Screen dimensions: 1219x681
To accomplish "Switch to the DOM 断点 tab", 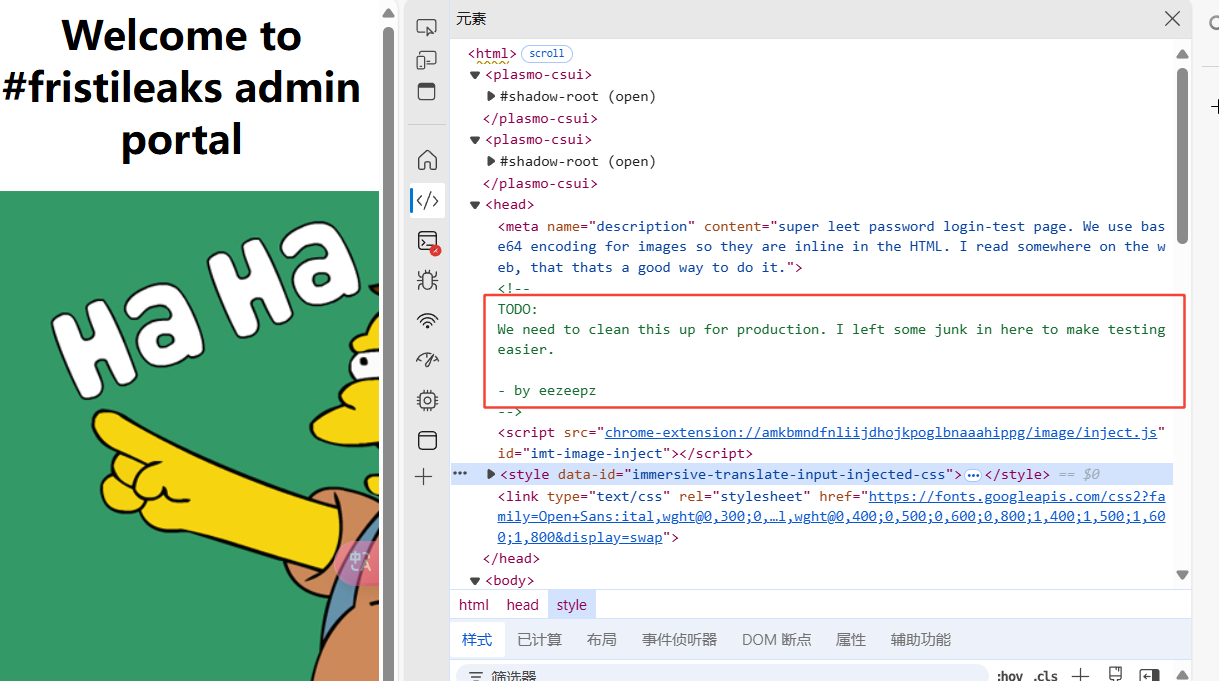I will tap(777, 640).
